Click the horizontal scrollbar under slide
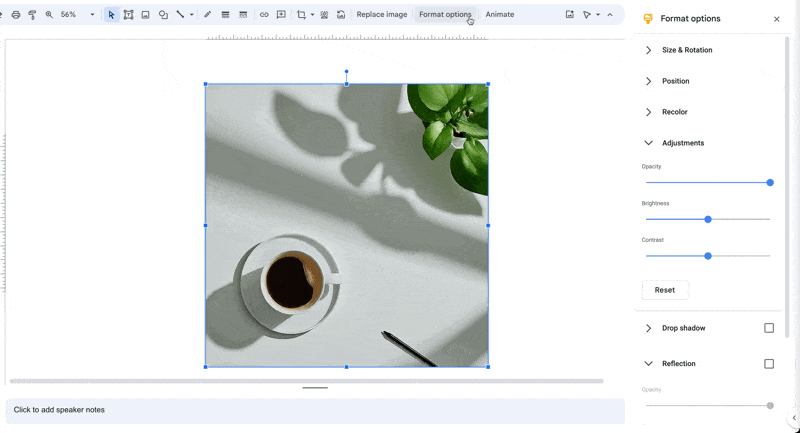This screenshot has width=800, height=433. [x=306, y=381]
